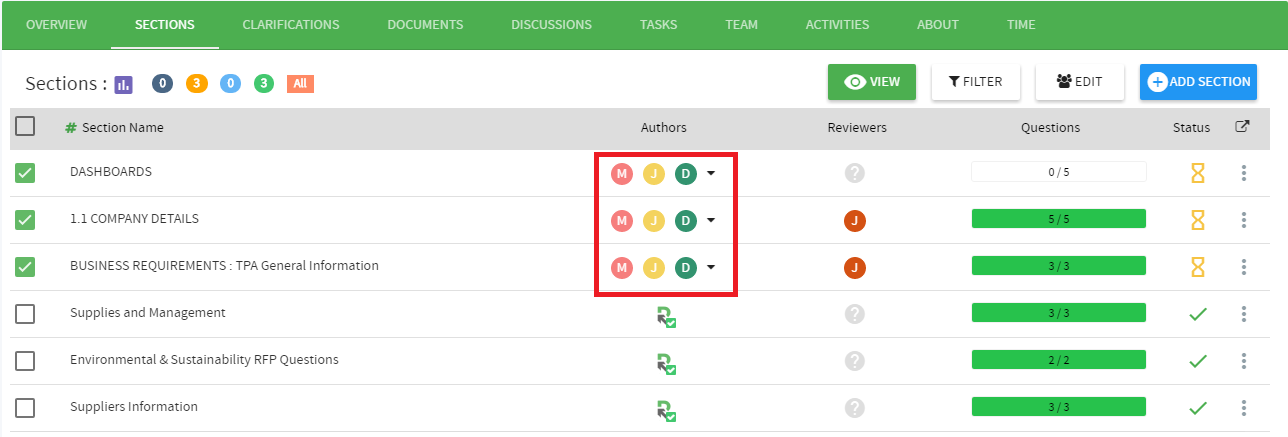Check the Environmental & Sustainability RFP Questions checkbox
1288x437 pixels.
pyautogui.click(x=25, y=361)
